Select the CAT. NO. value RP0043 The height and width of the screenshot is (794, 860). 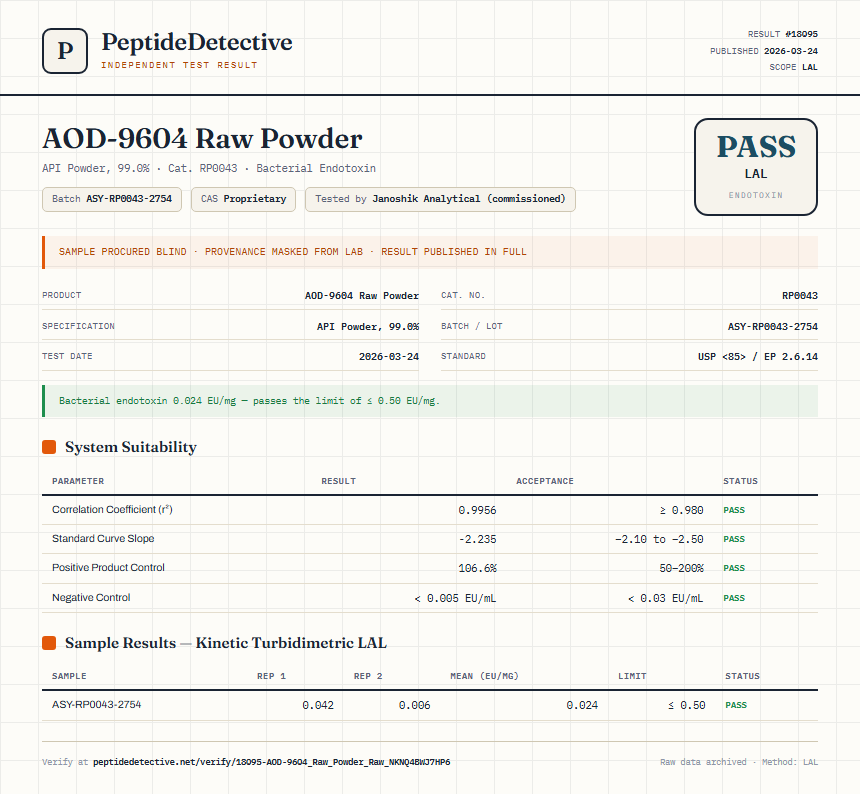click(800, 296)
